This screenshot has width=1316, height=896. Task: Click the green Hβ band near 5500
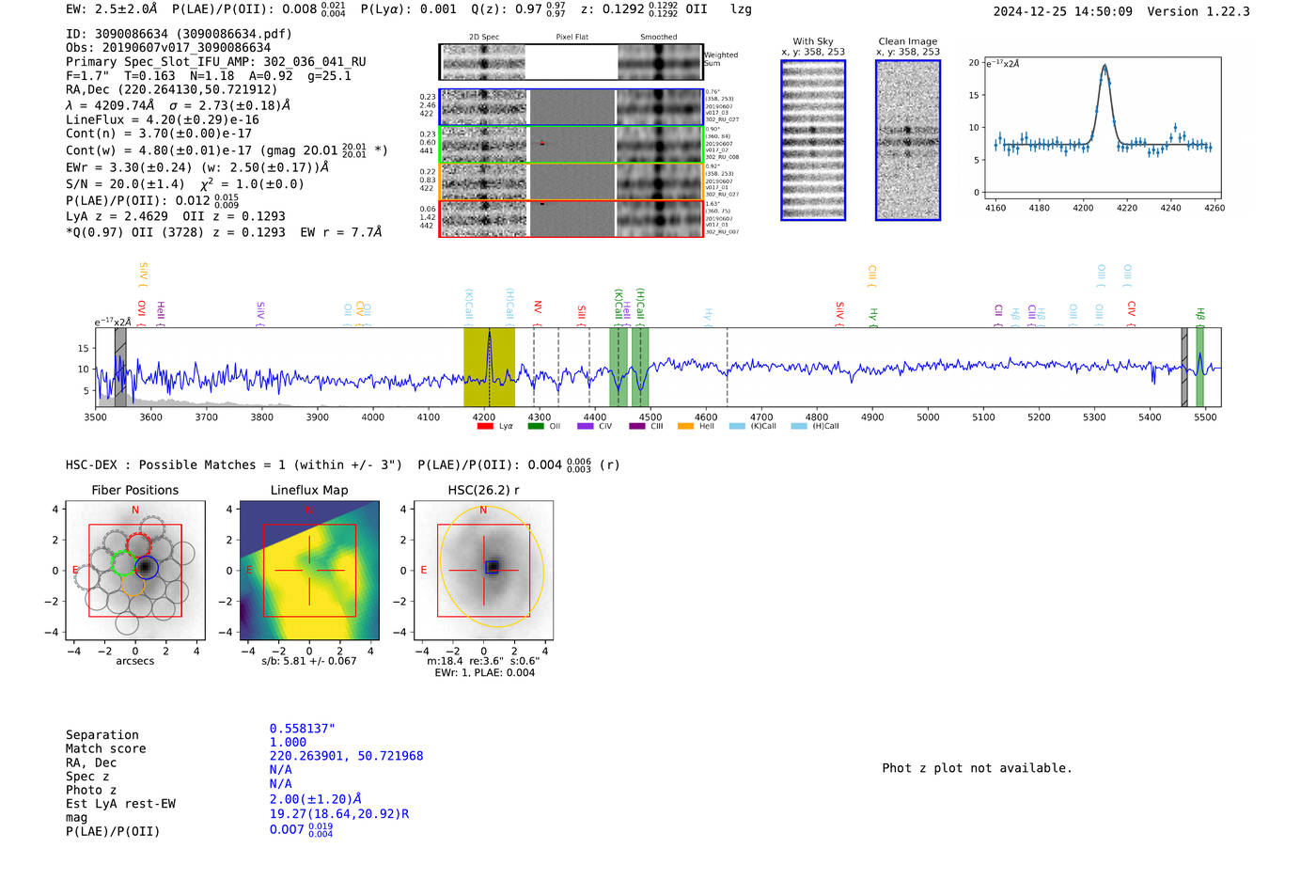coord(1199,368)
